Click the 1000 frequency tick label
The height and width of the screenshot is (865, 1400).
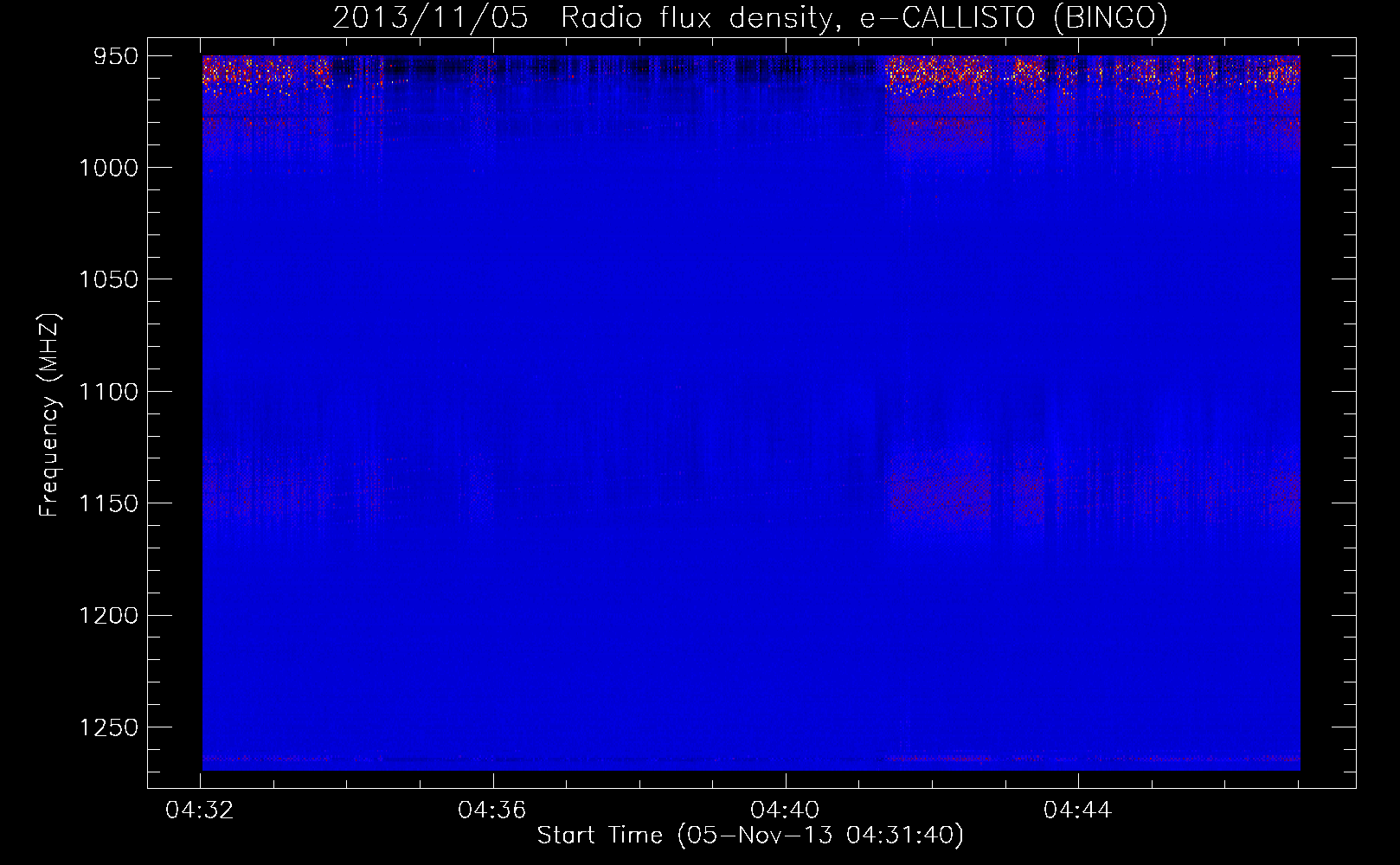[109, 168]
